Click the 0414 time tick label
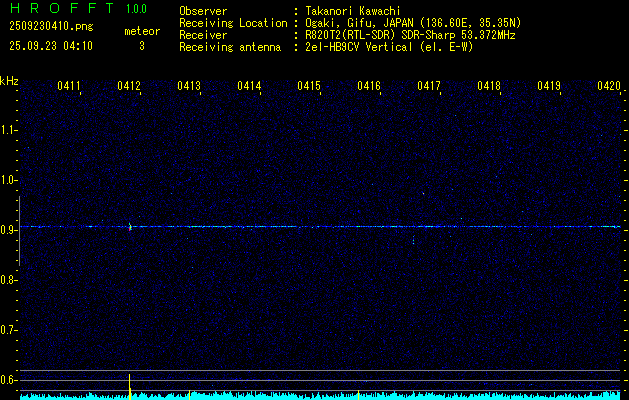Viewport: 629px width, 400px height. point(249,86)
